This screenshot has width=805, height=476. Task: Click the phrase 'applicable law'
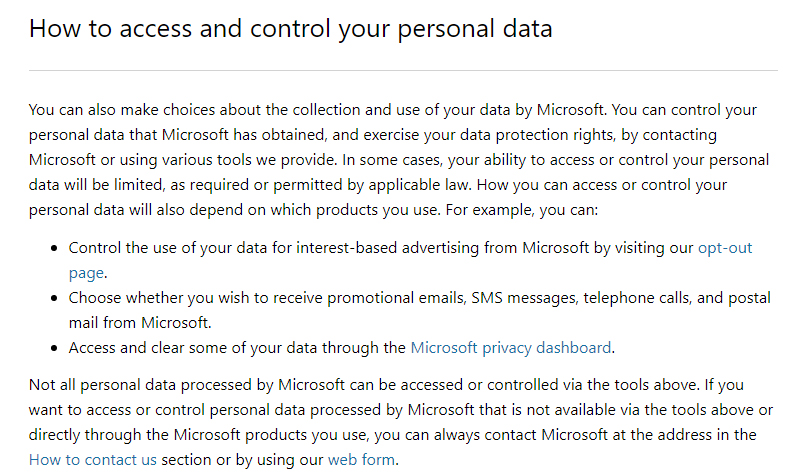pos(419,185)
